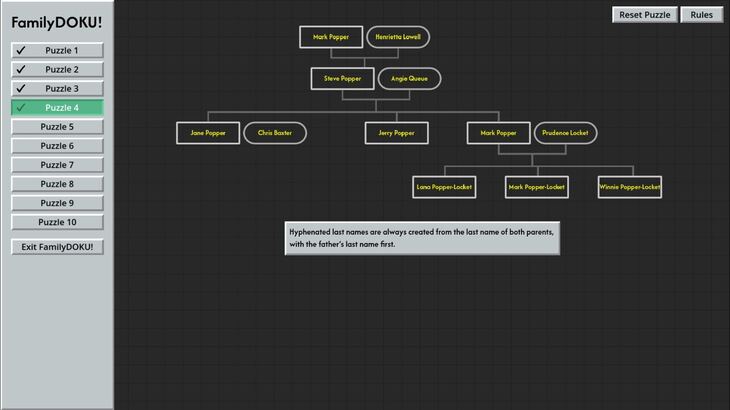Click the FamilyDOKU! title
Viewport: 730px width, 410px height.
(x=57, y=23)
